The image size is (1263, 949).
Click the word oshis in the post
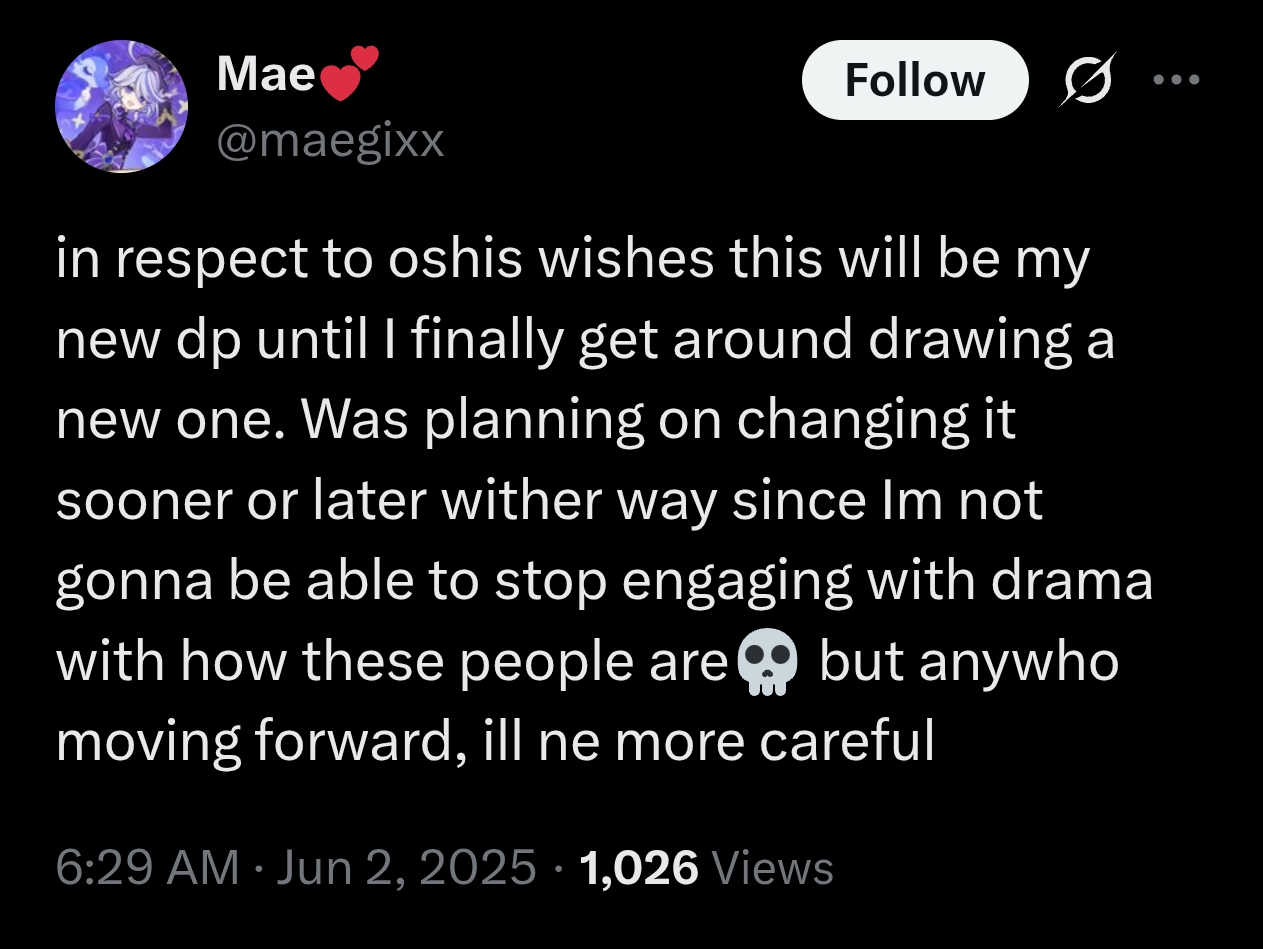[x=457, y=260]
